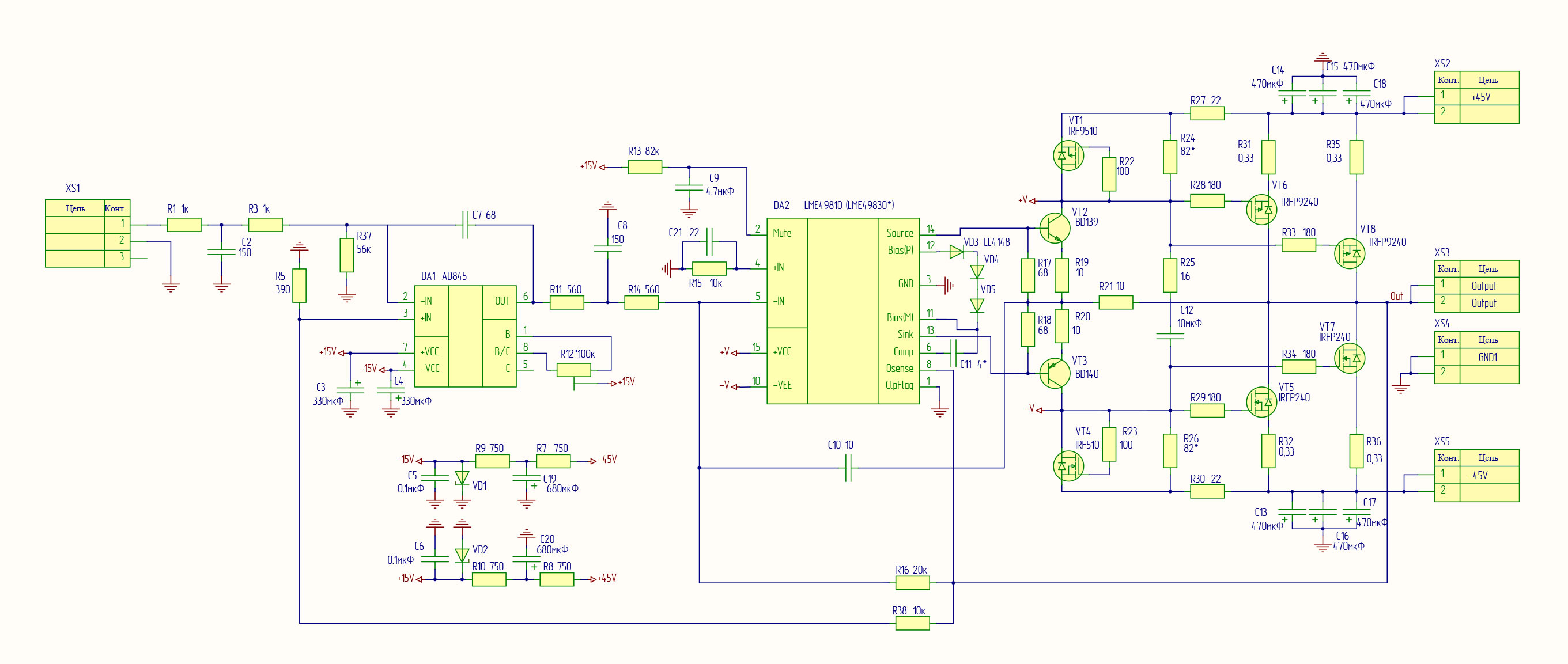Click the R13 82k resistor

645,167
